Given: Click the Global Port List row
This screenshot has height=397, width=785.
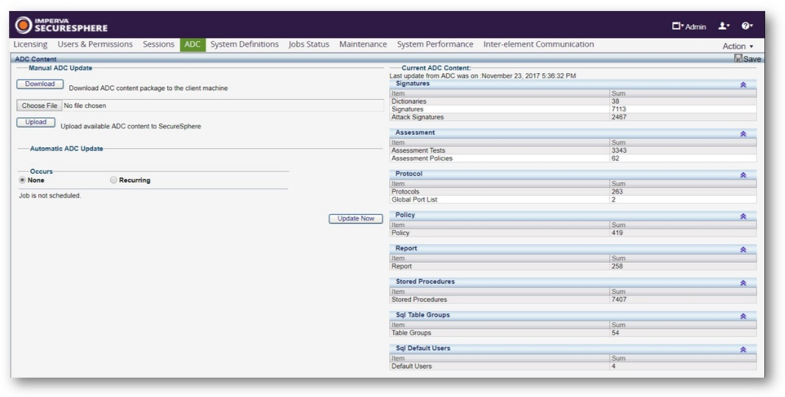Looking at the screenshot, I should click(573, 200).
